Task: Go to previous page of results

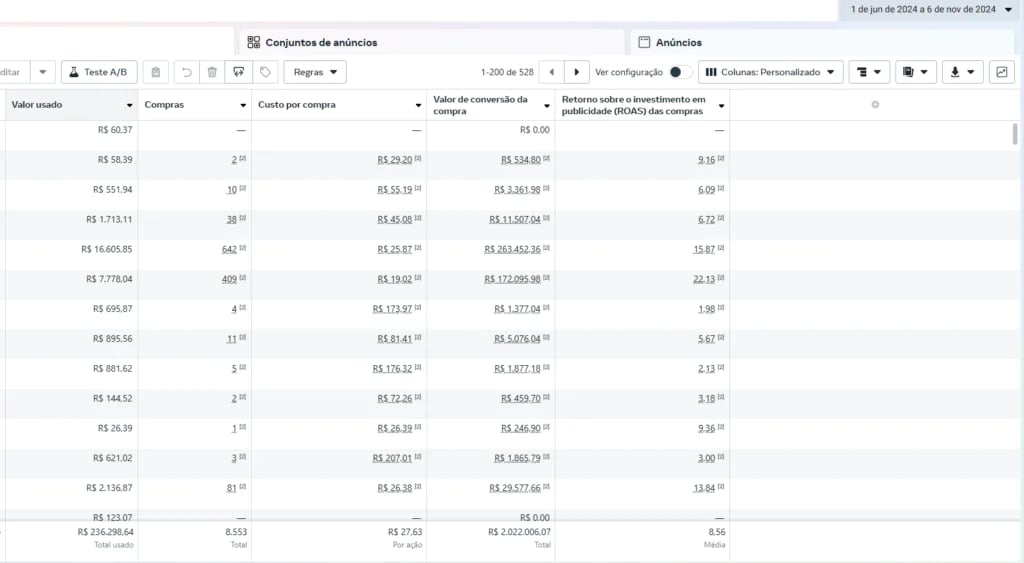Action: point(551,72)
